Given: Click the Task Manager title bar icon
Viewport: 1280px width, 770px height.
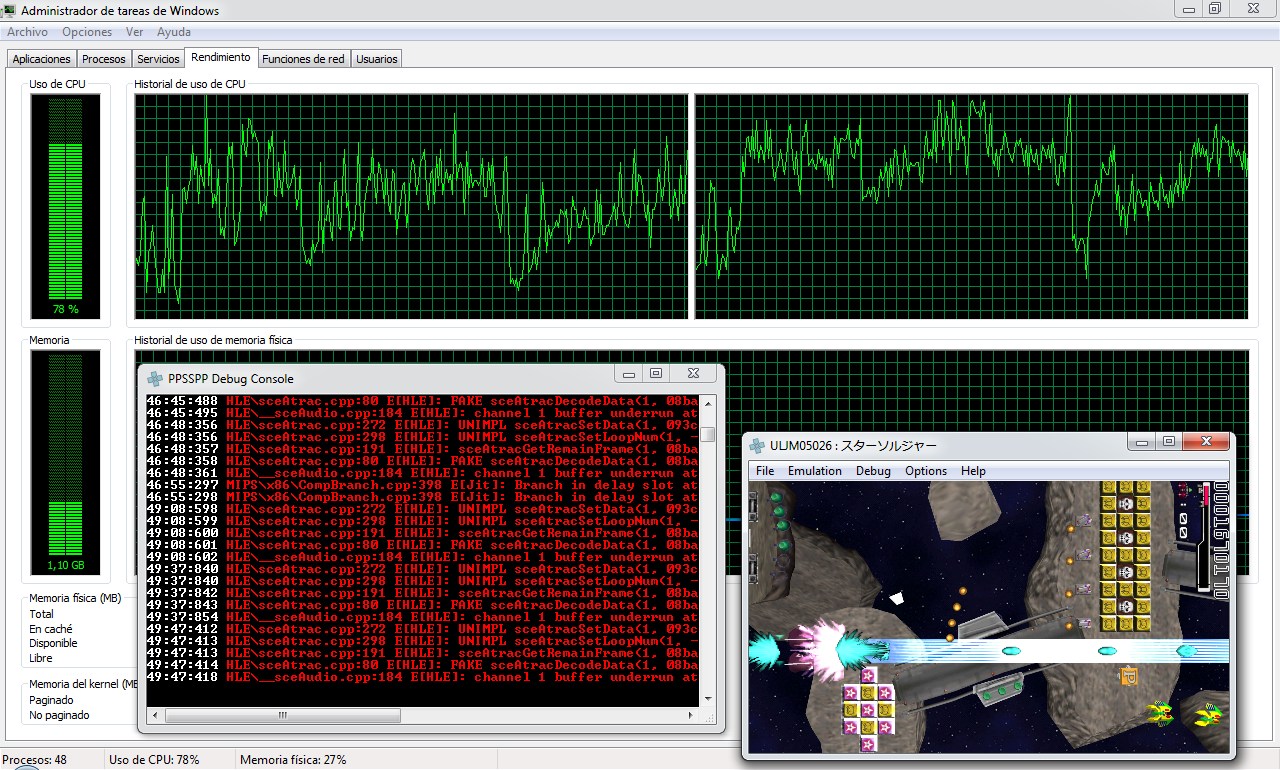Looking at the screenshot, I should click(x=9, y=11).
